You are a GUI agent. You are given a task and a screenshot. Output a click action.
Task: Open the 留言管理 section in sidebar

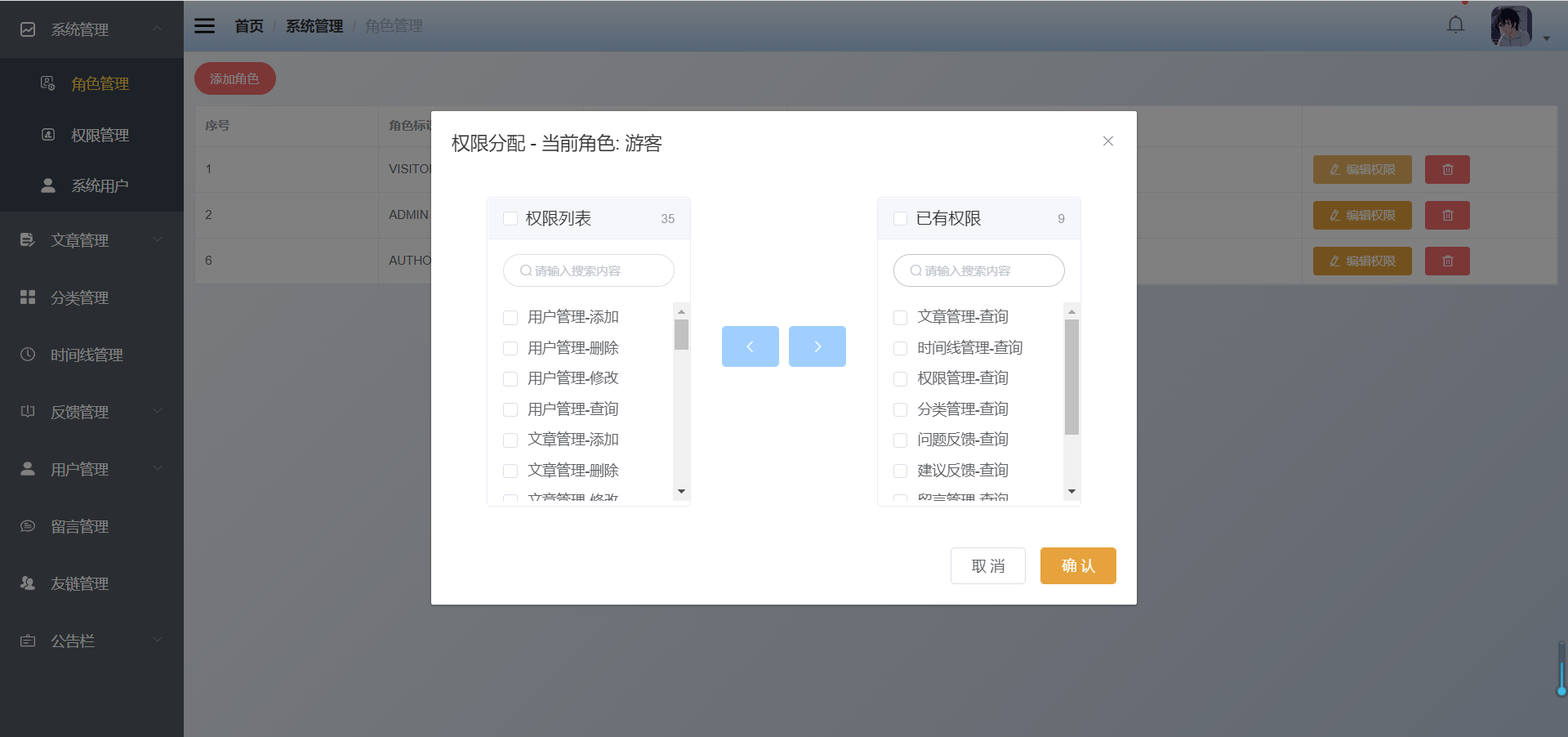[27, 526]
